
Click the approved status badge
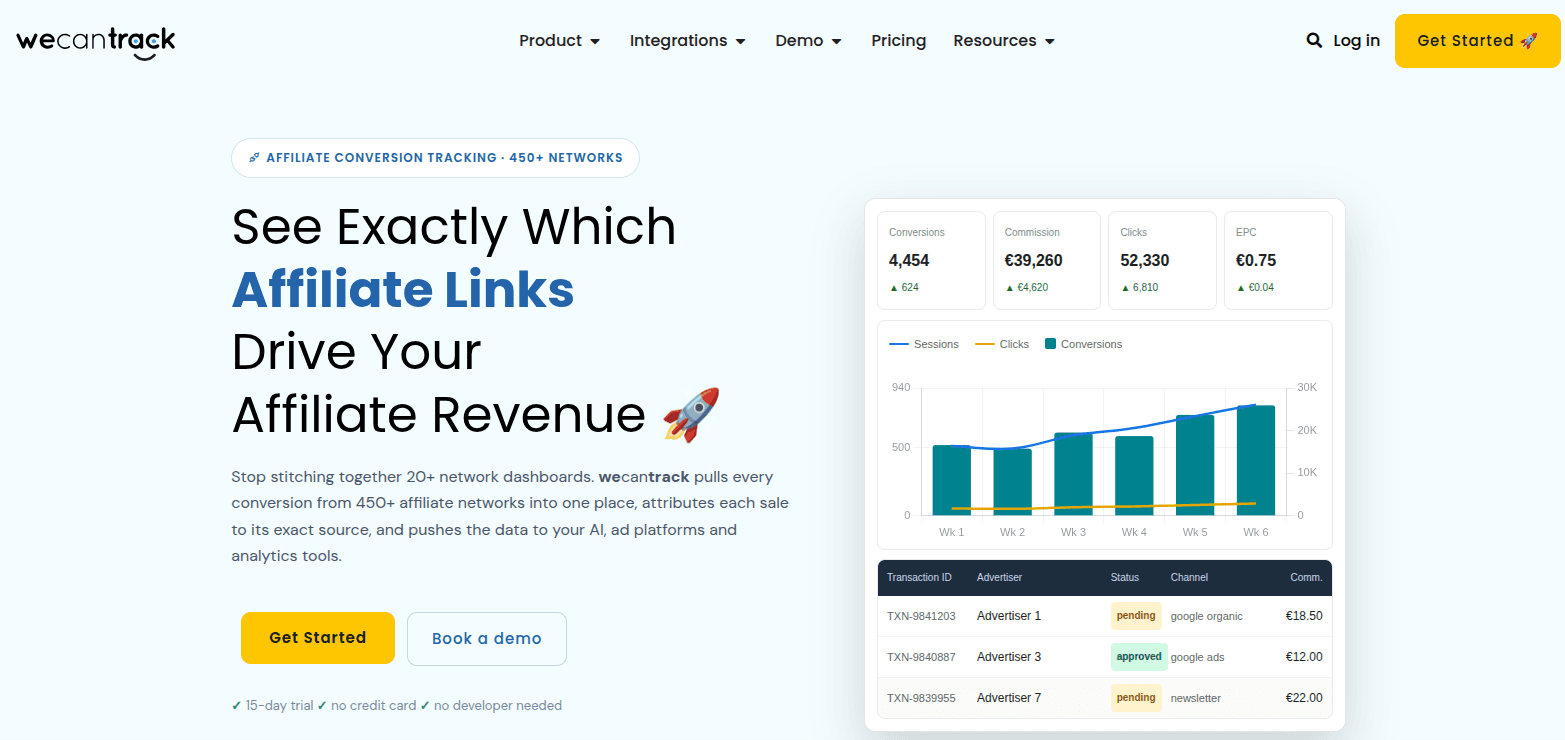[1139, 657]
